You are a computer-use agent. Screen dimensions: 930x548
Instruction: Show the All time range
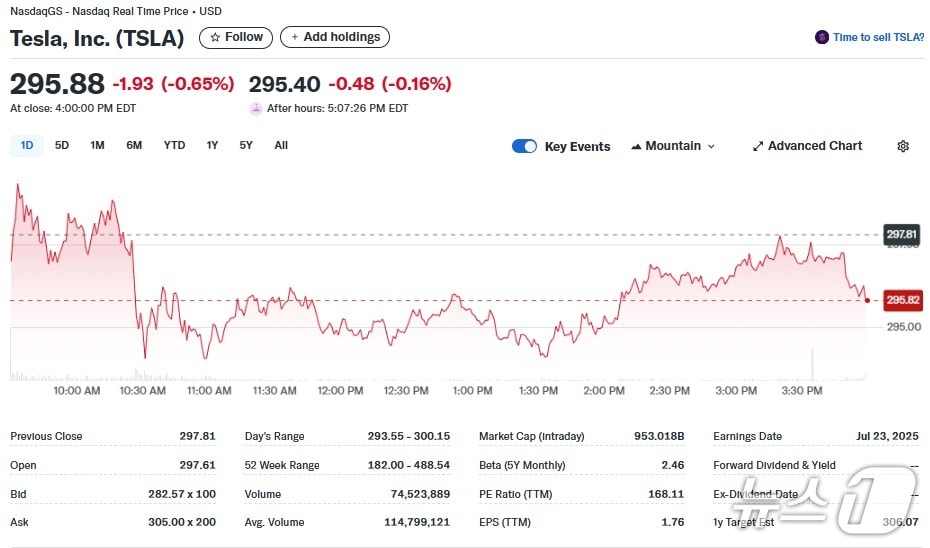281,145
